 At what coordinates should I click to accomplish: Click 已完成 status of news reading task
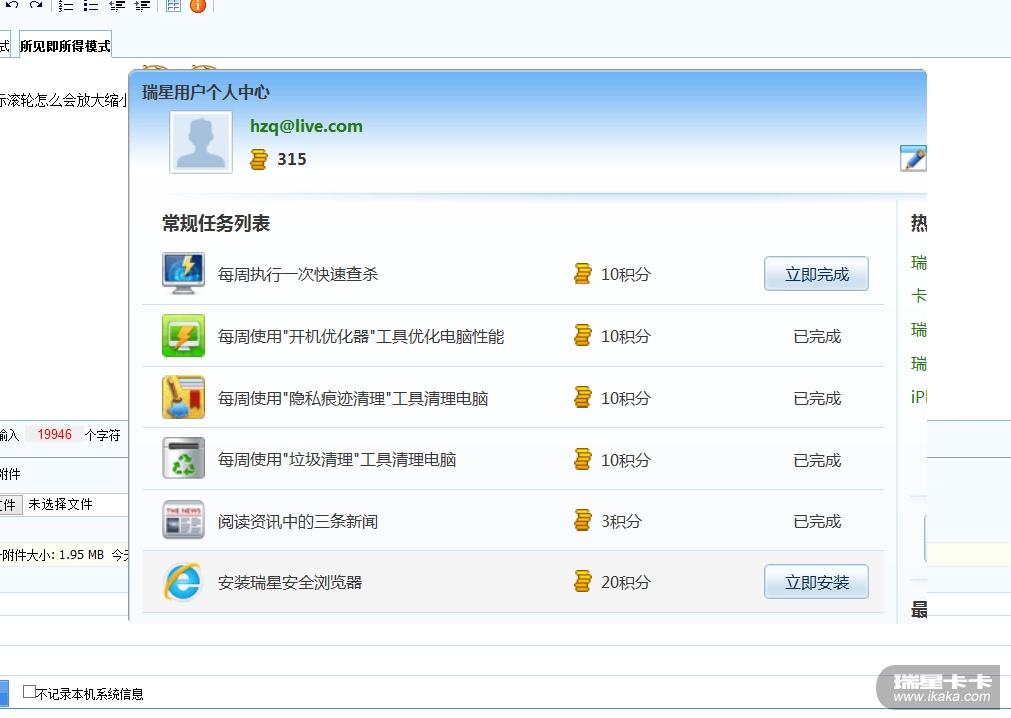[817, 521]
